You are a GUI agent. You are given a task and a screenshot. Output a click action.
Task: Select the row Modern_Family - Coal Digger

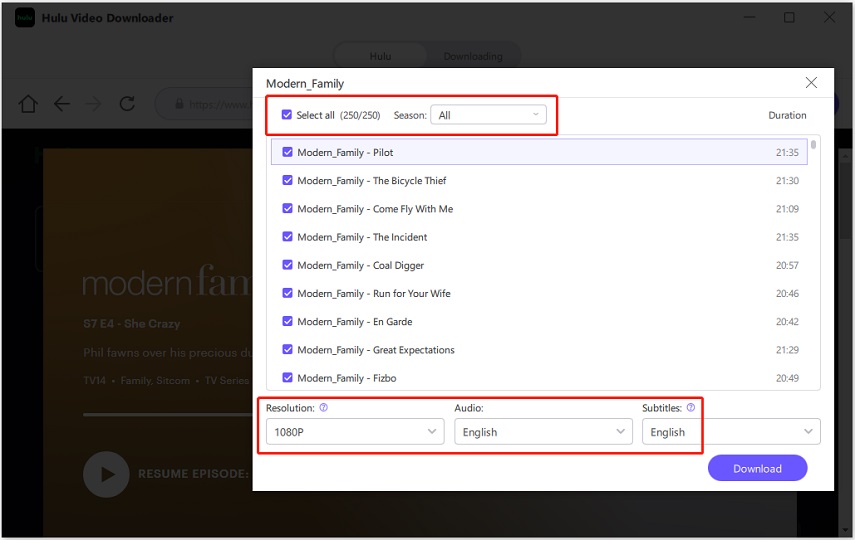[539, 265]
